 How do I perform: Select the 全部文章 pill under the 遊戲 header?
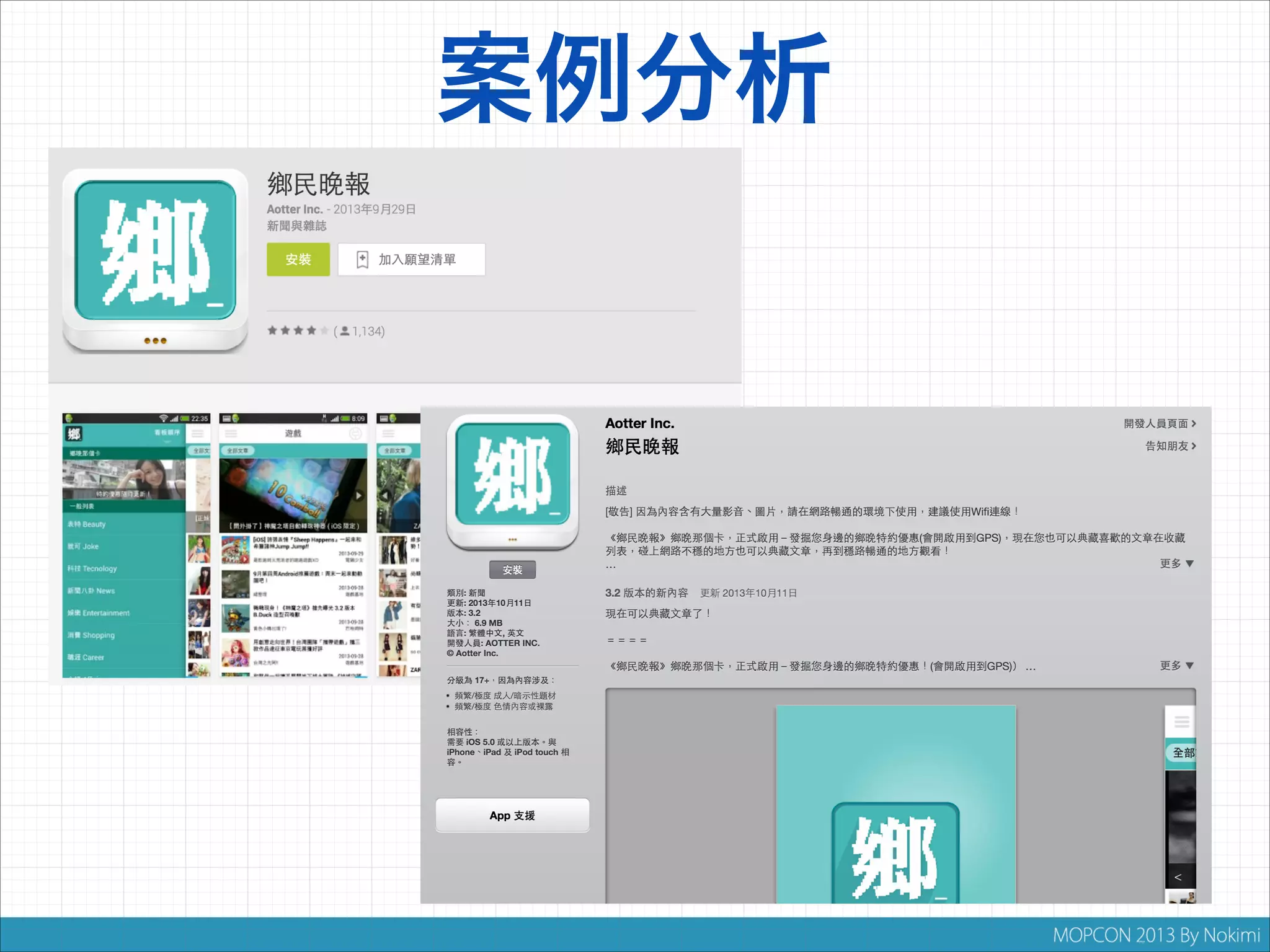(x=238, y=451)
